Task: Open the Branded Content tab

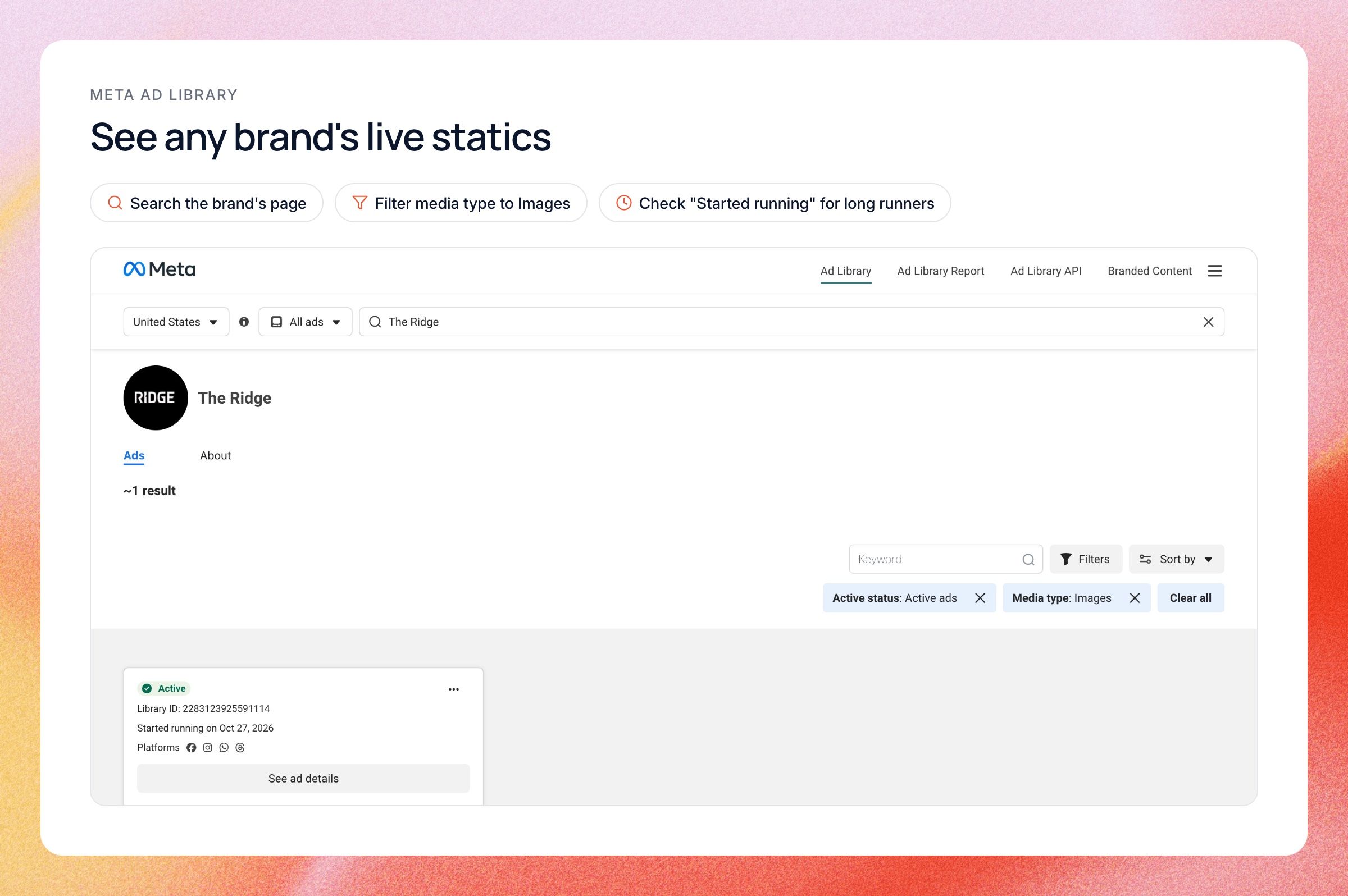Action: 1150,271
